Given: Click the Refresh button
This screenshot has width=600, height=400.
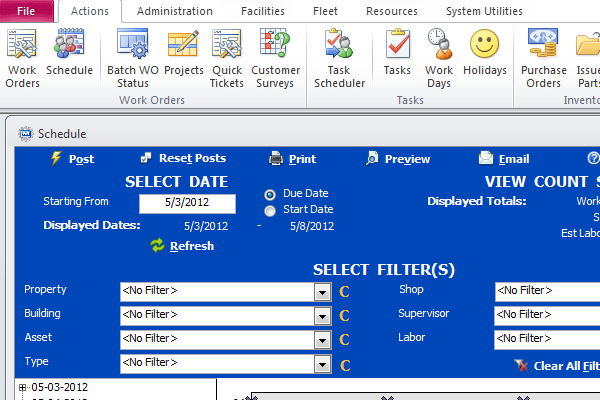Looking at the screenshot, I should pyautogui.click(x=182, y=246).
